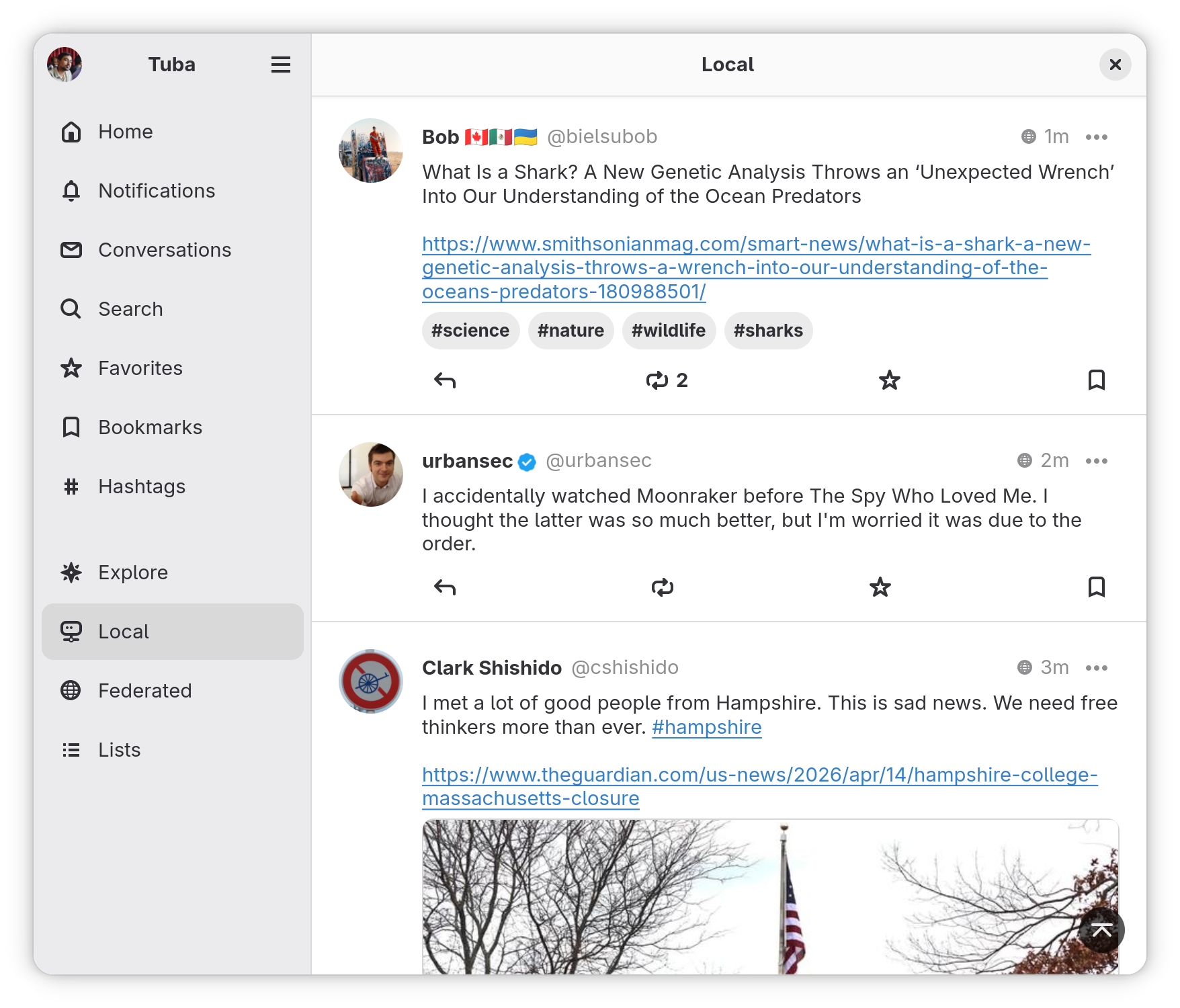Open Conversations from the sidebar
This screenshot has width=1180, height=1008.
coord(164,249)
